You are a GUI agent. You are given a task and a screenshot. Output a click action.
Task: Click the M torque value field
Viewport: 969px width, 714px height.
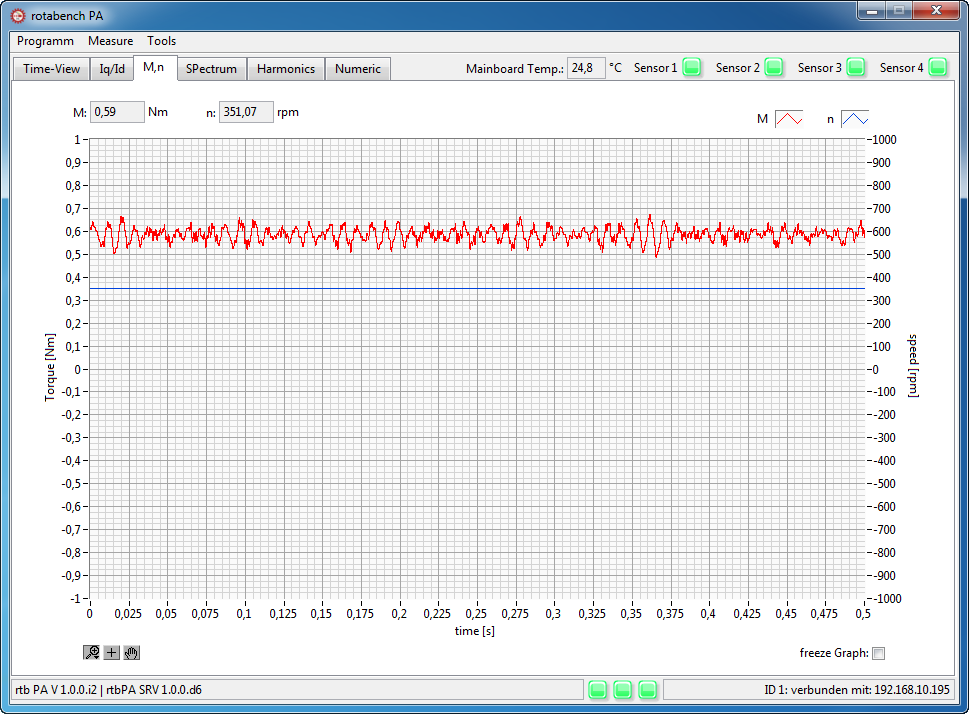click(x=117, y=112)
